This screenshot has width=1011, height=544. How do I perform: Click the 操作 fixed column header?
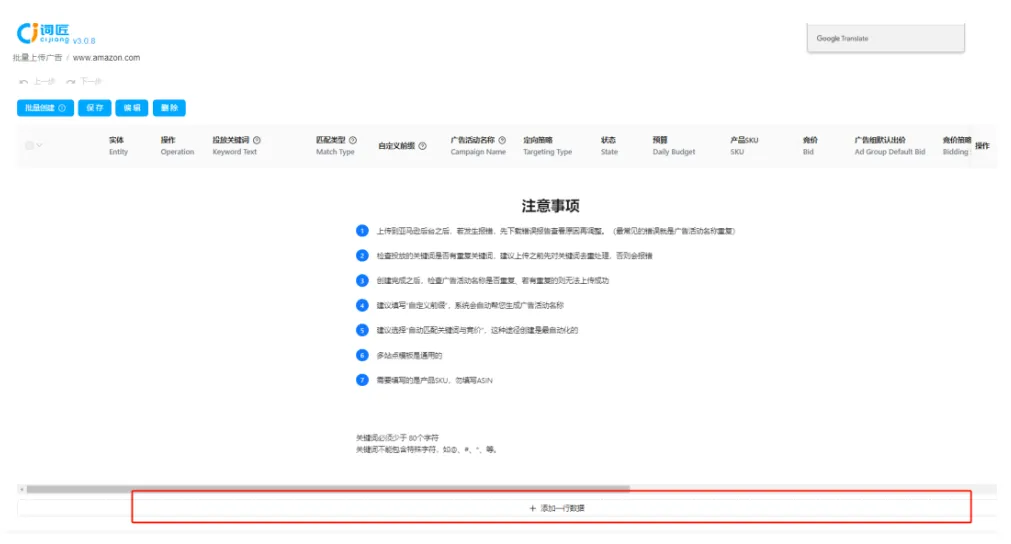pos(982,146)
